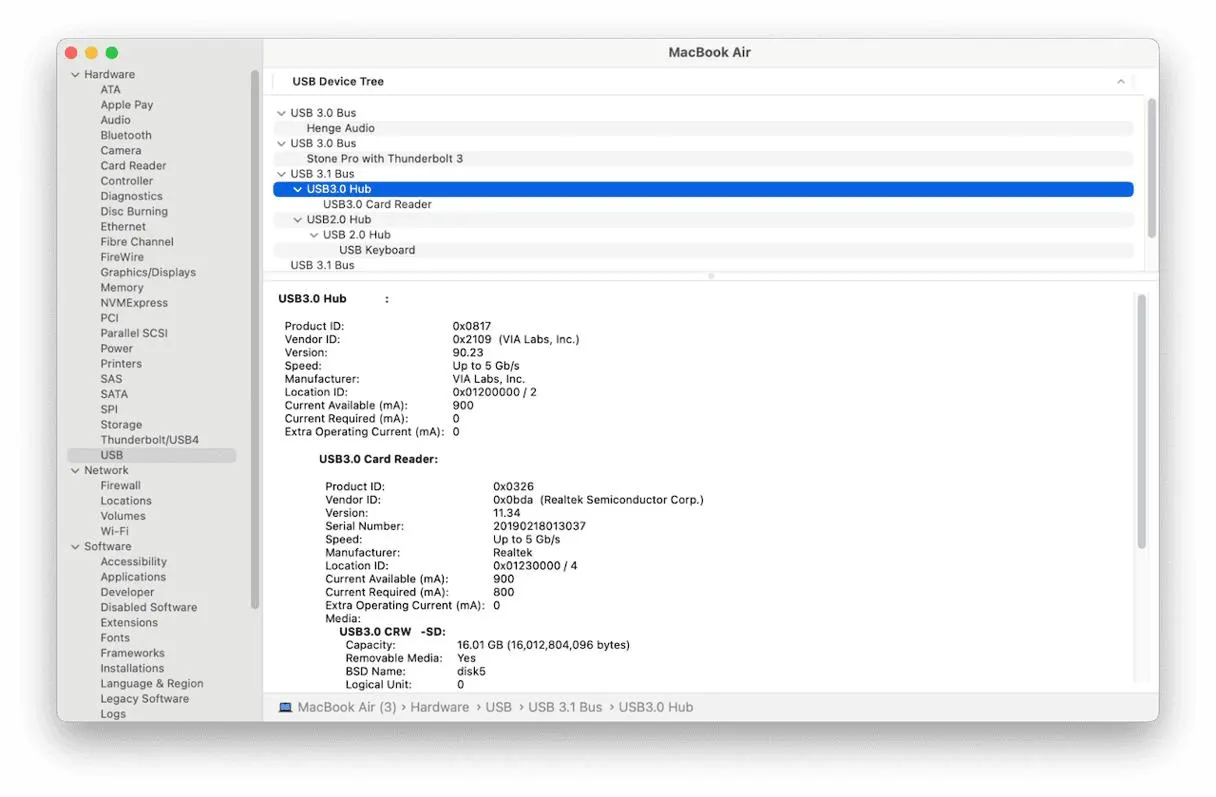Screen dimensions: 1216x797
Task: Select Frameworks under Software
Action: pos(132,654)
